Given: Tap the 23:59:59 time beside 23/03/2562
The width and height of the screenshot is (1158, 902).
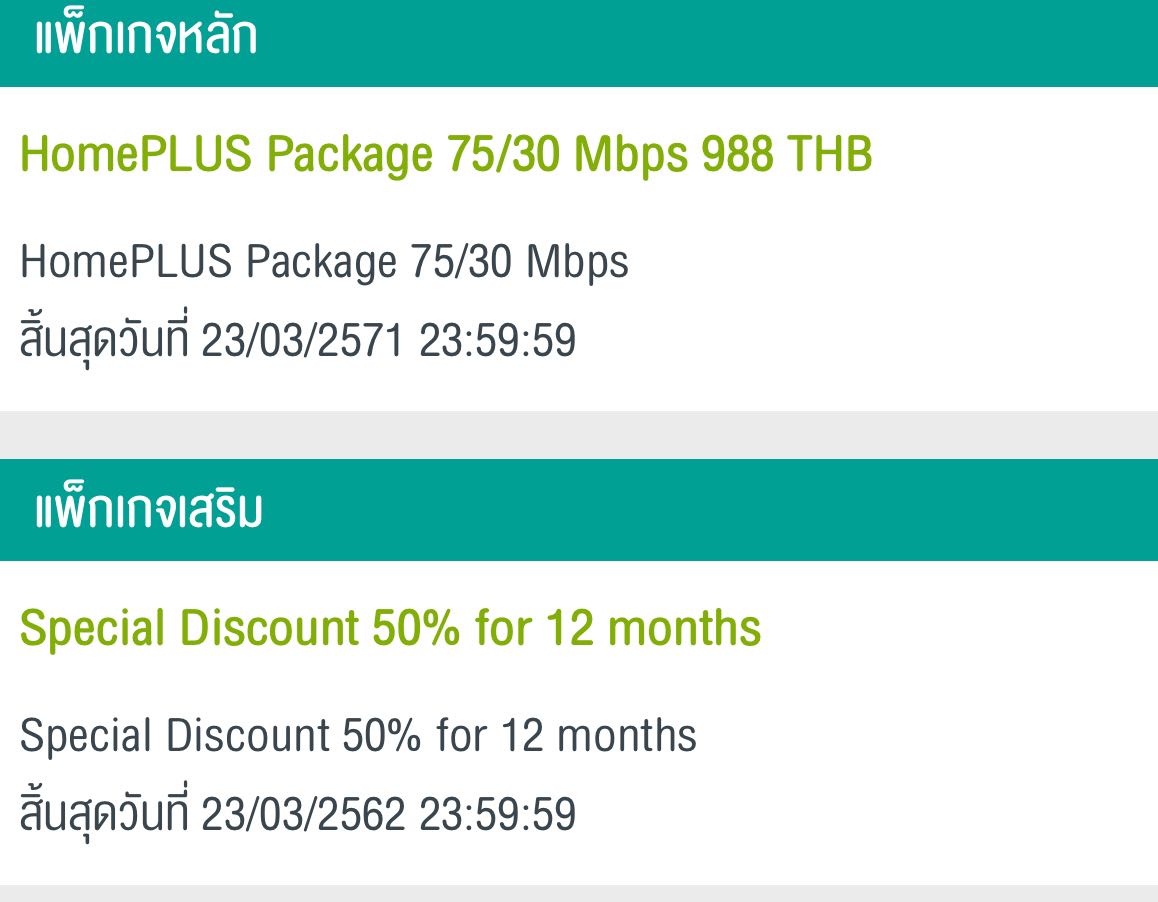Looking at the screenshot, I should coord(497,815).
